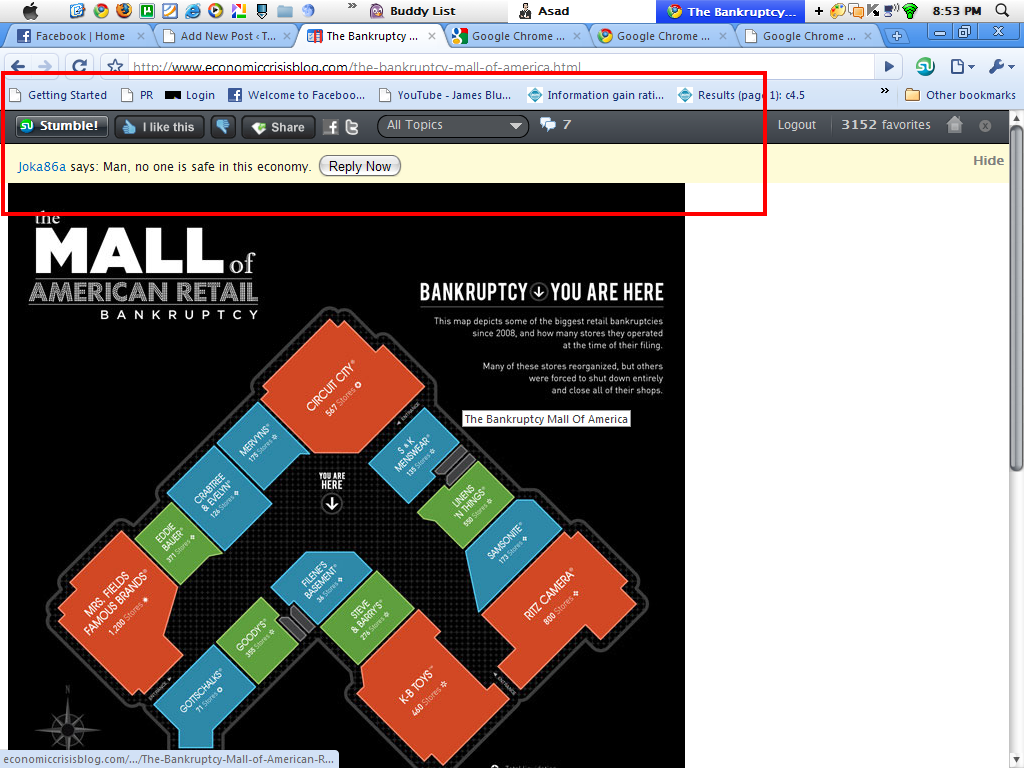The image size is (1024, 768).
Task: Open the Information gain ratio bookmark
Action: pyautogui.click(x=596, y=95)
